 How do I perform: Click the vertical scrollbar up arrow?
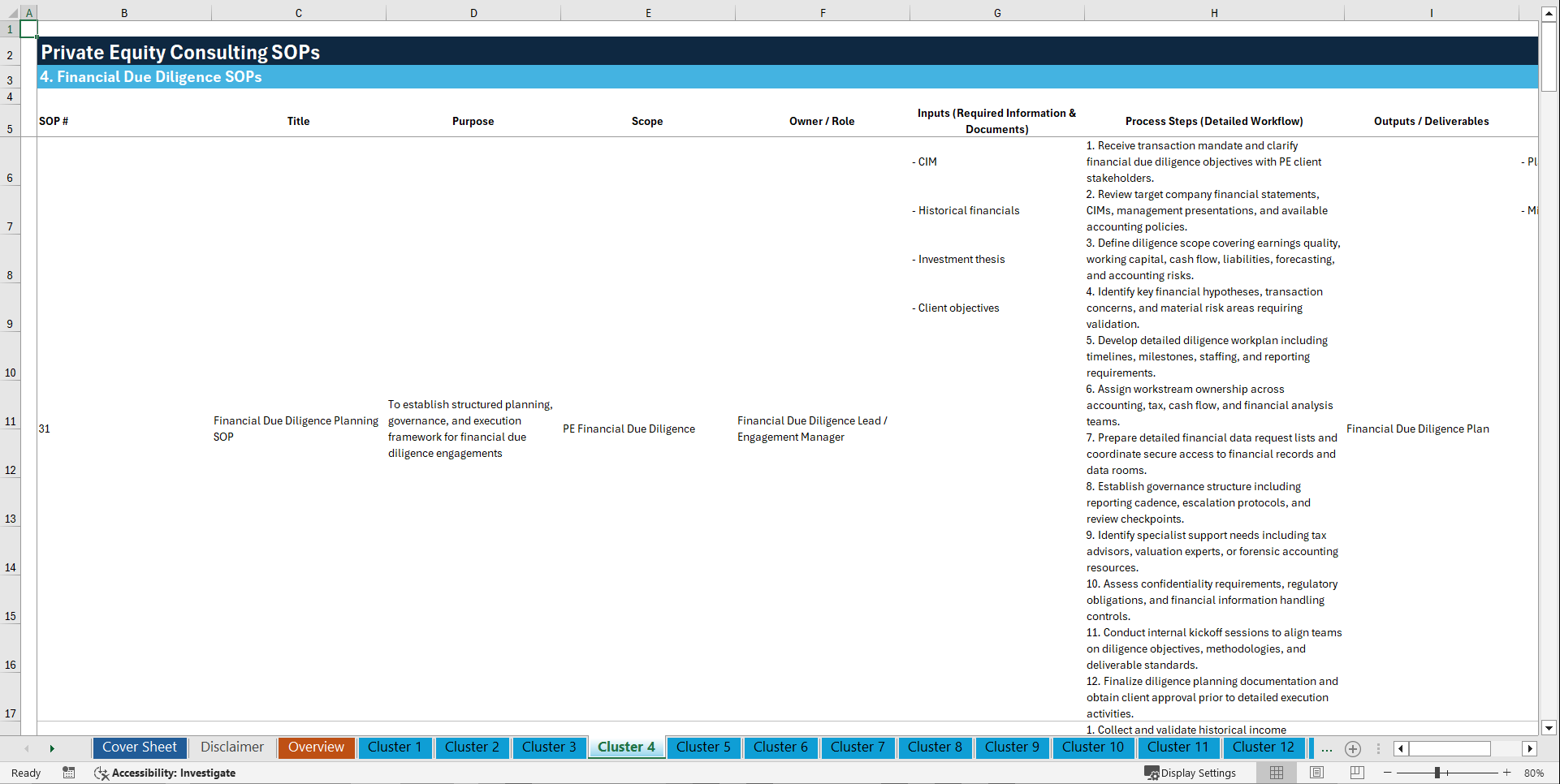(1549, 13)
